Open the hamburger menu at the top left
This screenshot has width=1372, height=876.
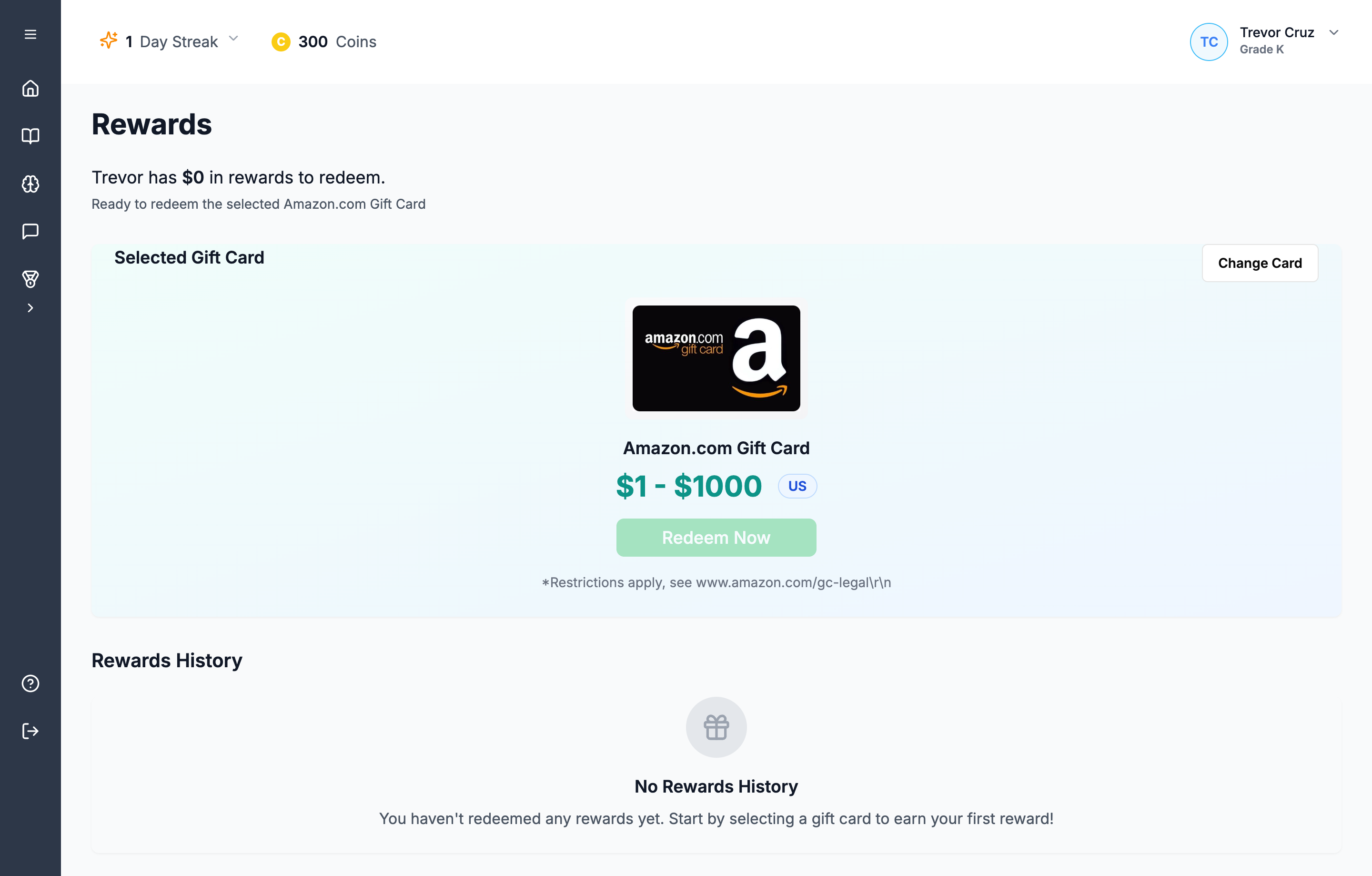[30, 34]
